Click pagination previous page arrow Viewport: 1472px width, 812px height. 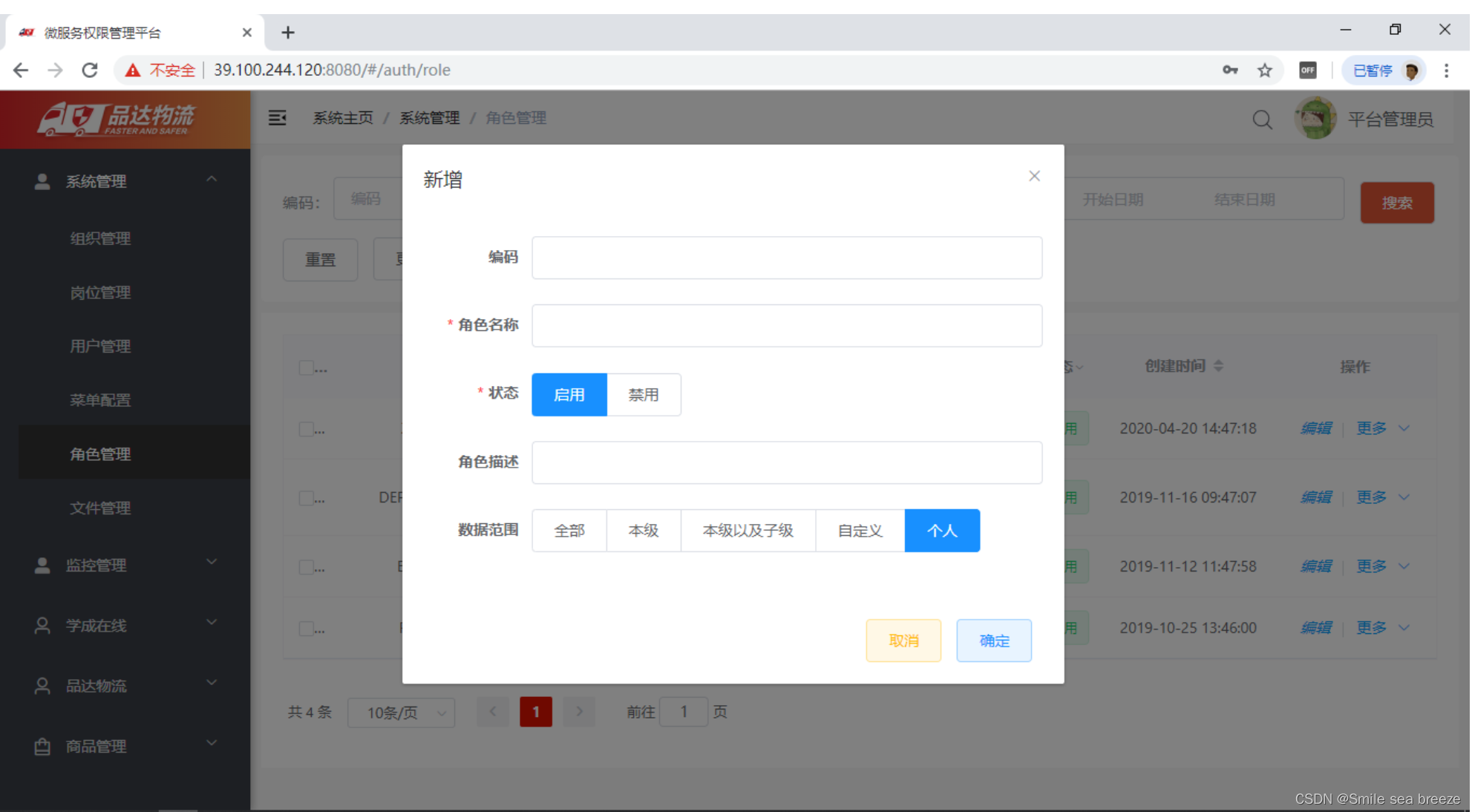tap(492, 712)
